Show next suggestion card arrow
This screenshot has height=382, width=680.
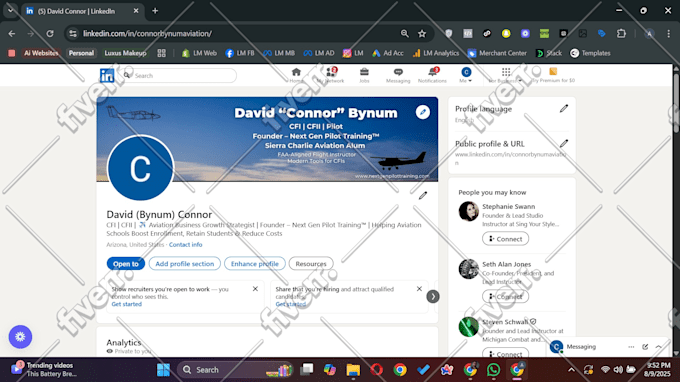(433, 297)
